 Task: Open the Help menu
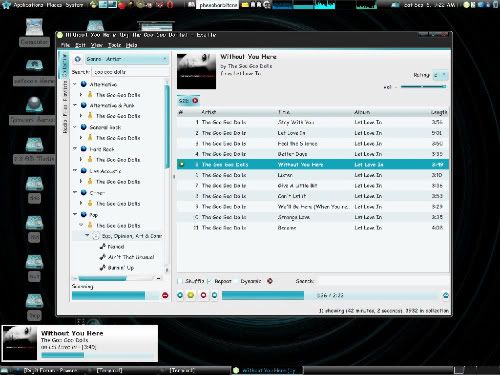pyautogui.click(x=132, y=45)
